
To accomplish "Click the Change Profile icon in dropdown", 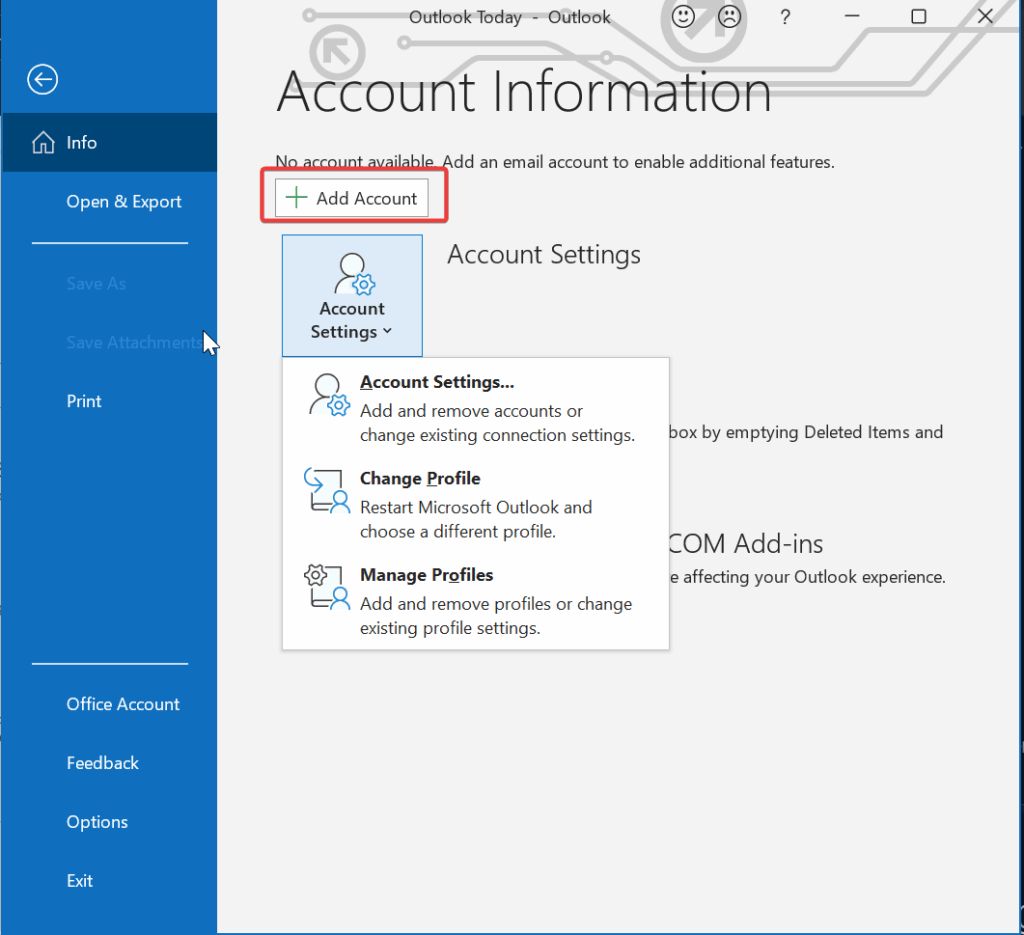I will point(328,490).
